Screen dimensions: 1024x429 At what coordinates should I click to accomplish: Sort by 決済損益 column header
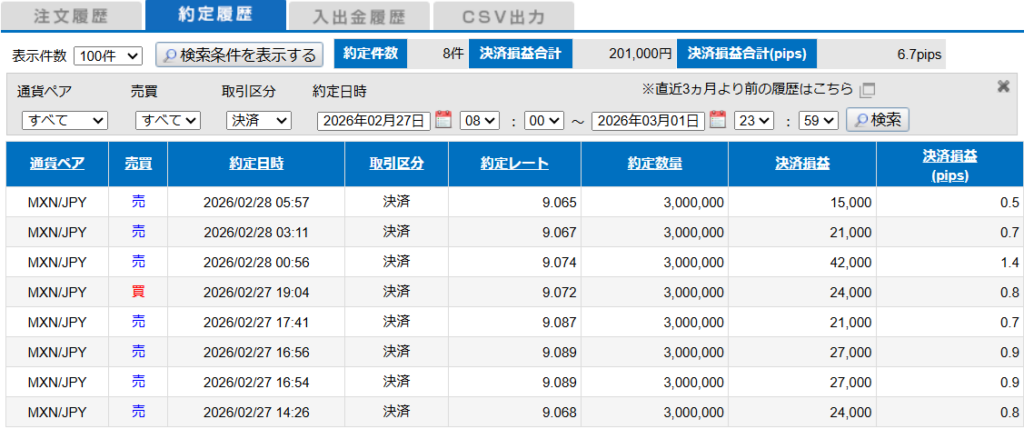(802, 164)
